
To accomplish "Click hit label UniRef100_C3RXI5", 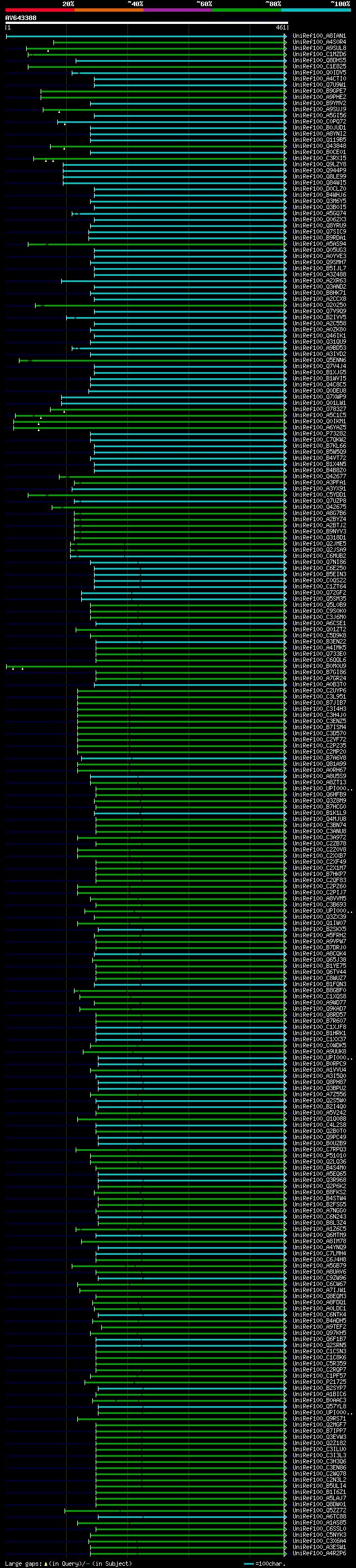I will point(319,159).
